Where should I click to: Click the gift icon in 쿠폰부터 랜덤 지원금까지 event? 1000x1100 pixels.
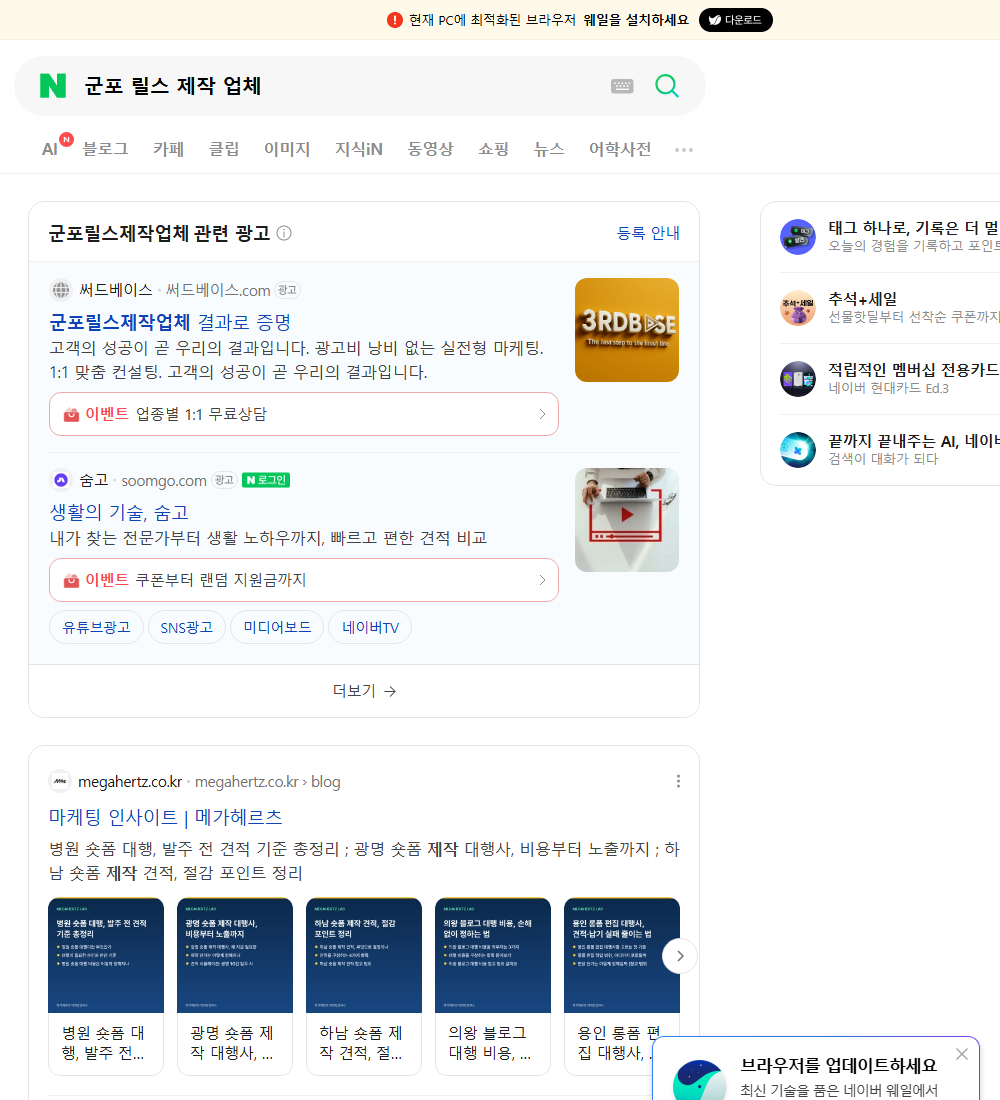click(71, 581)
